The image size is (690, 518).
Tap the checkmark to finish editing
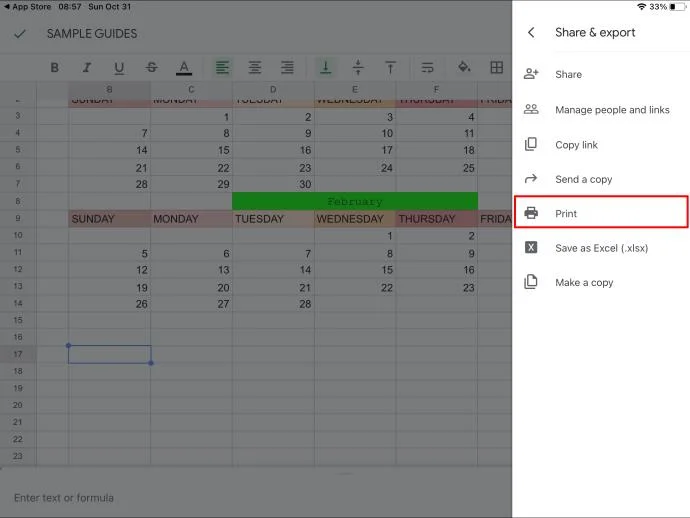pos(20,34)
